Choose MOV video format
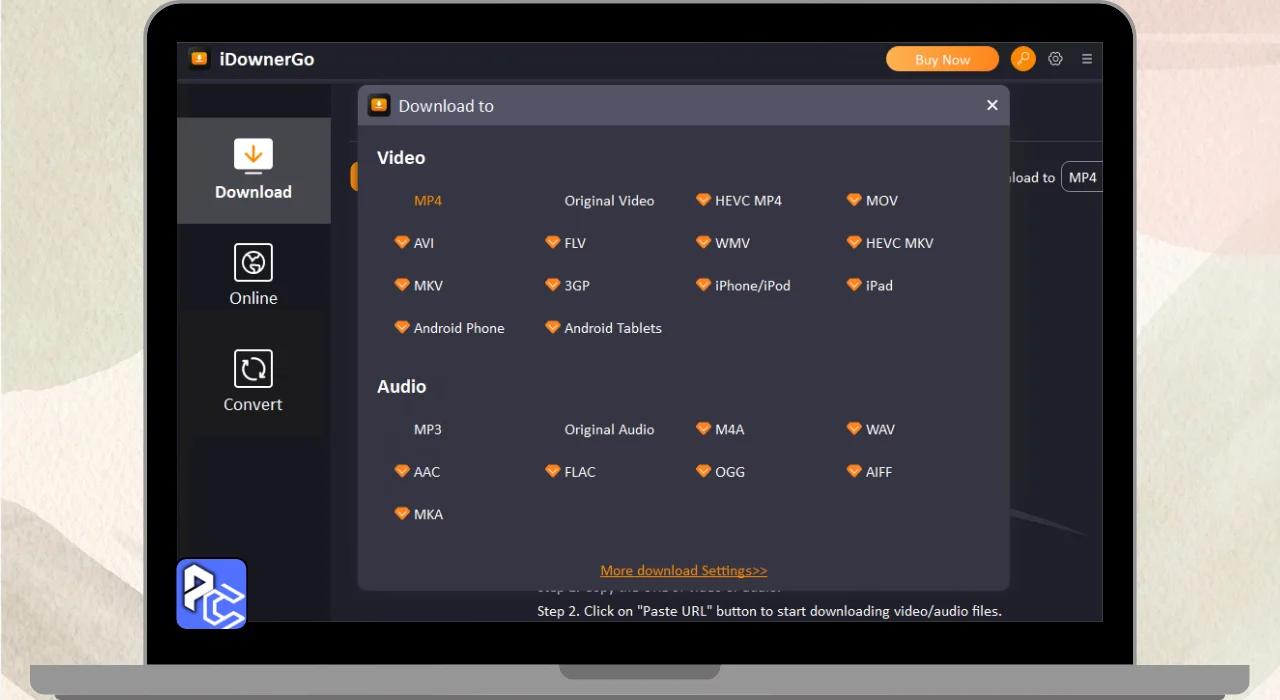 pos(872,201)
